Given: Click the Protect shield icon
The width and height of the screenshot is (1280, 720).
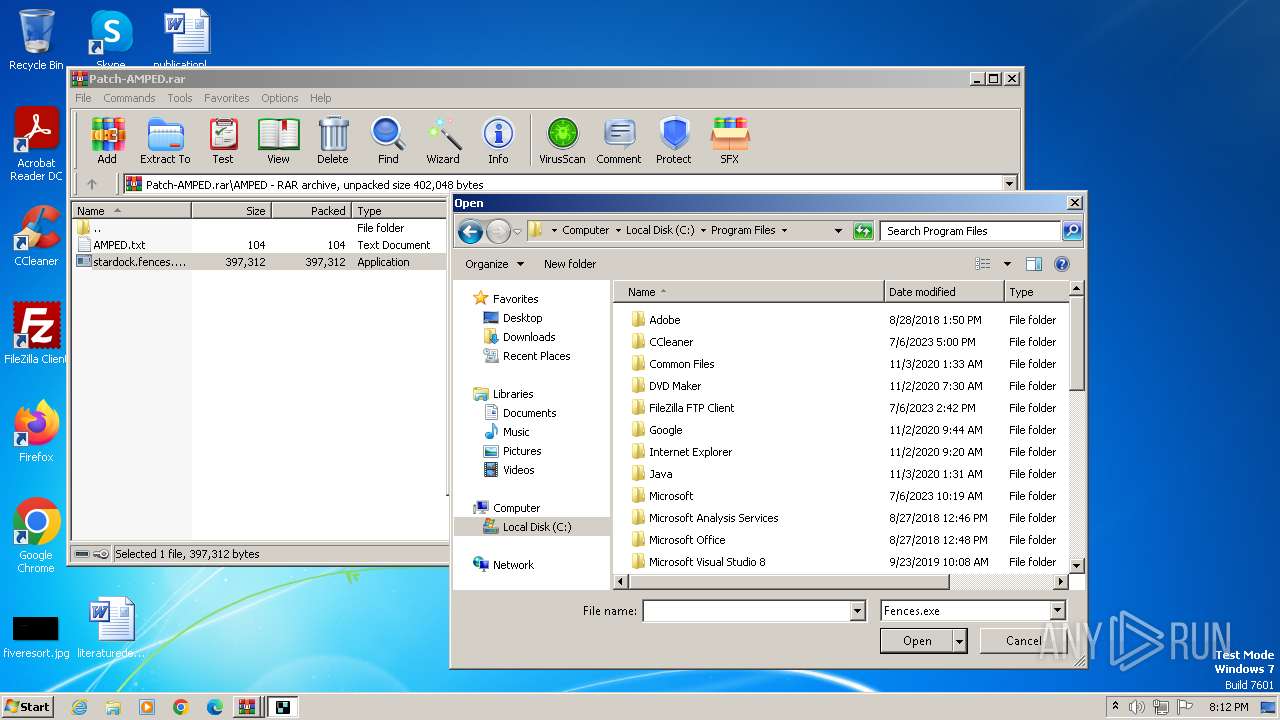Looking at the screenshot, I should point(674,140).
